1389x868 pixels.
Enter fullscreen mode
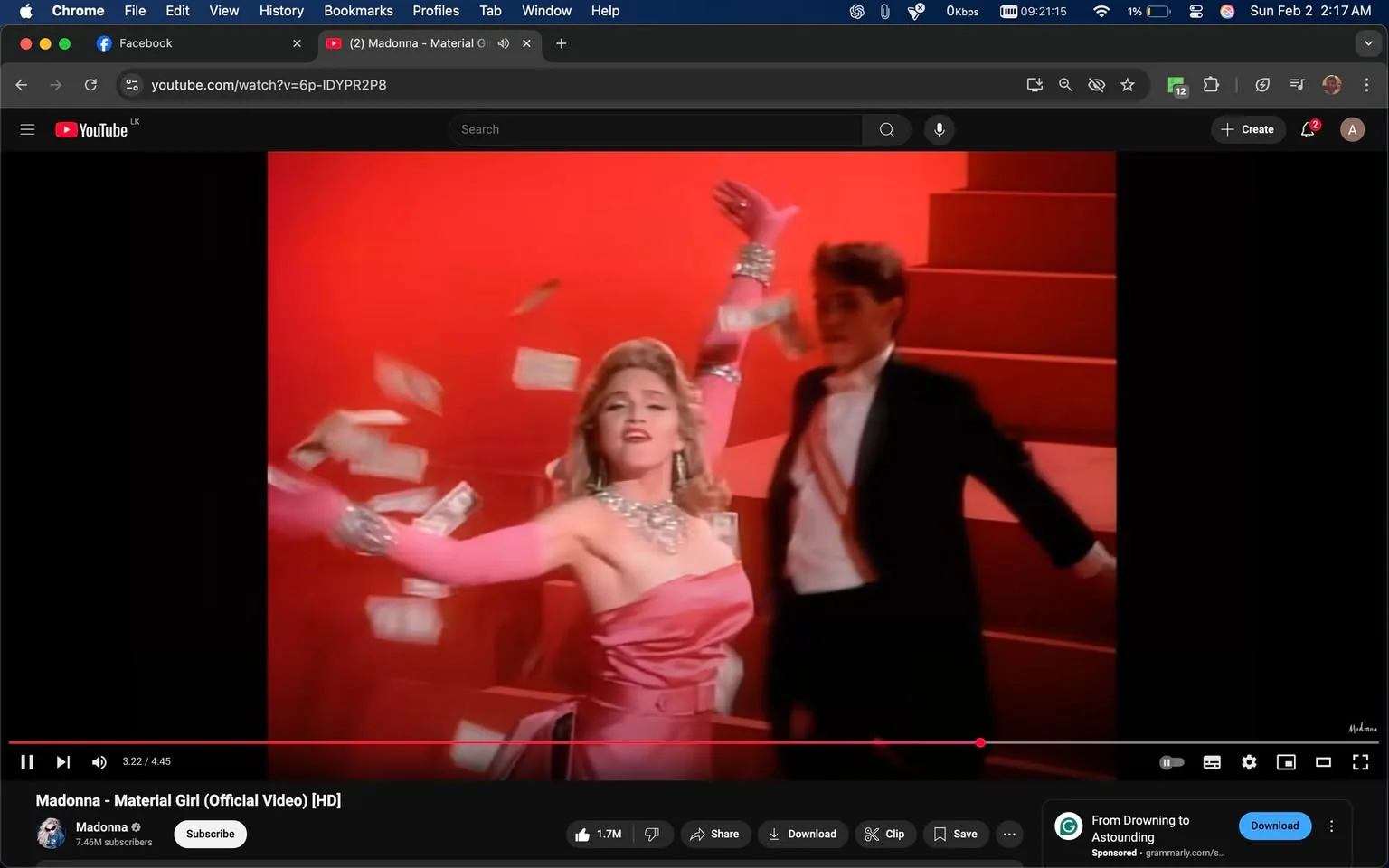(x=1360, y=761)
